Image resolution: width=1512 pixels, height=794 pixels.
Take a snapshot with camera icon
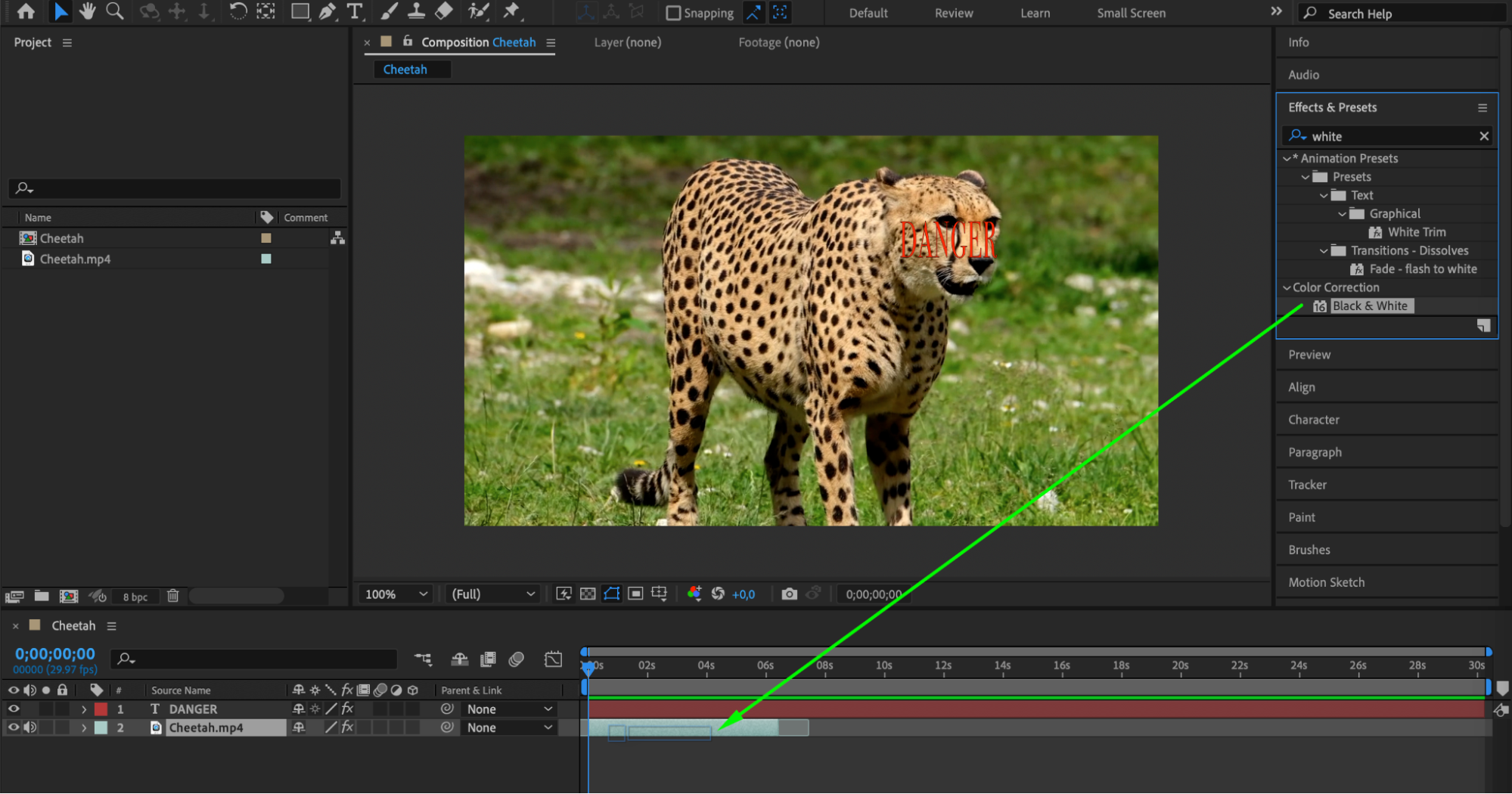[x=789, y=594]
